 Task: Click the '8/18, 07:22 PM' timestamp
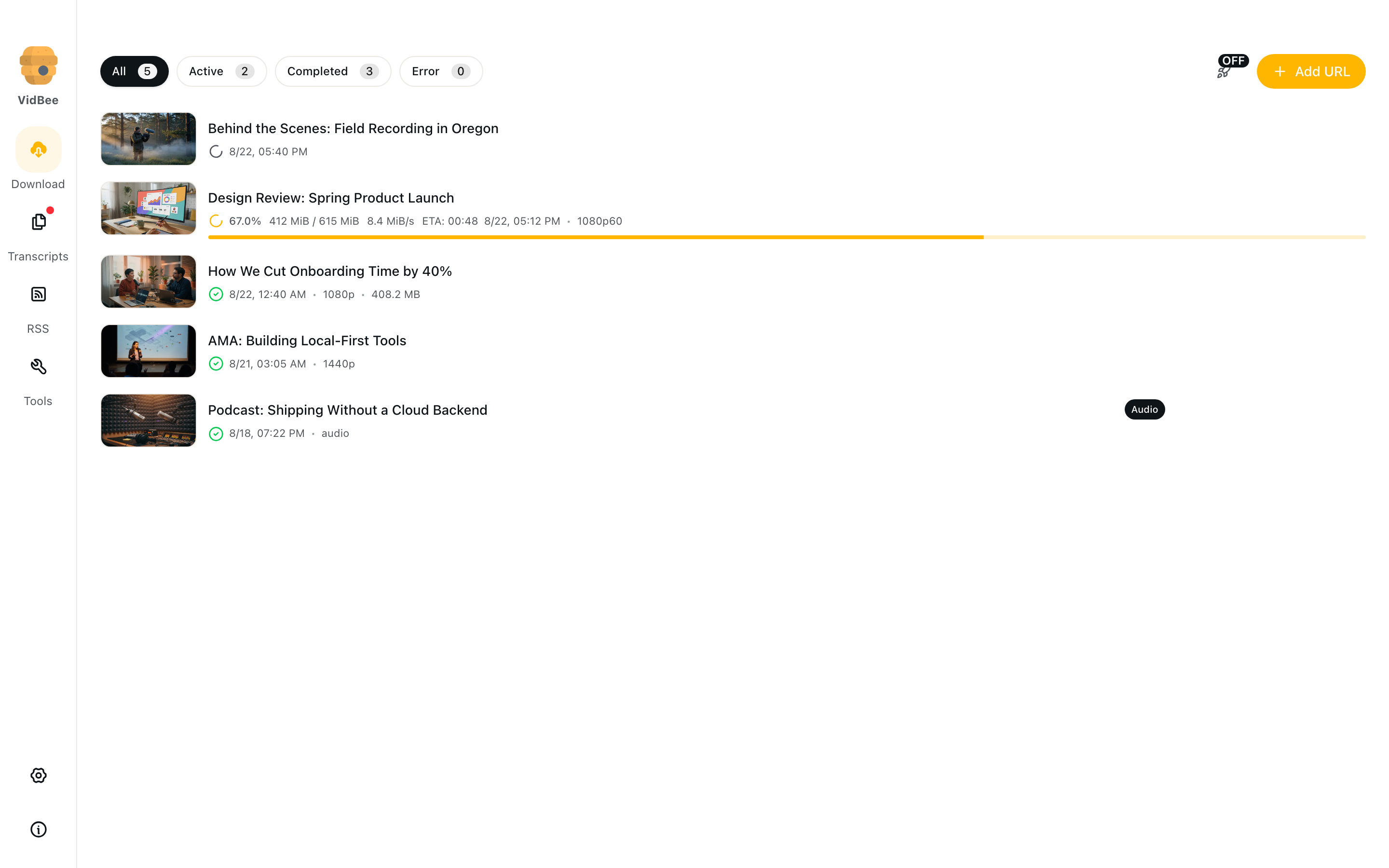[267, 434]
